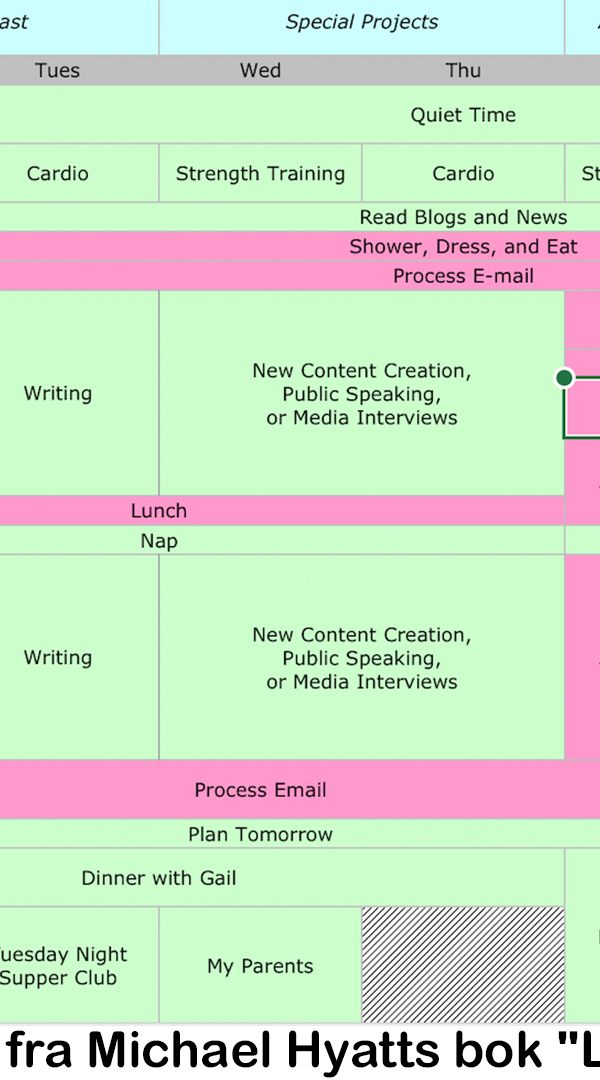Select the Process E-mail morning row

point(300,276)
